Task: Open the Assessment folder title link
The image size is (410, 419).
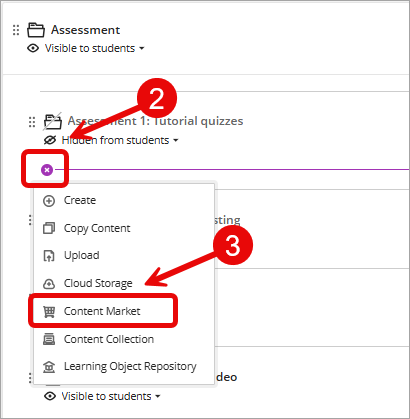Action: tap(85, 30)
